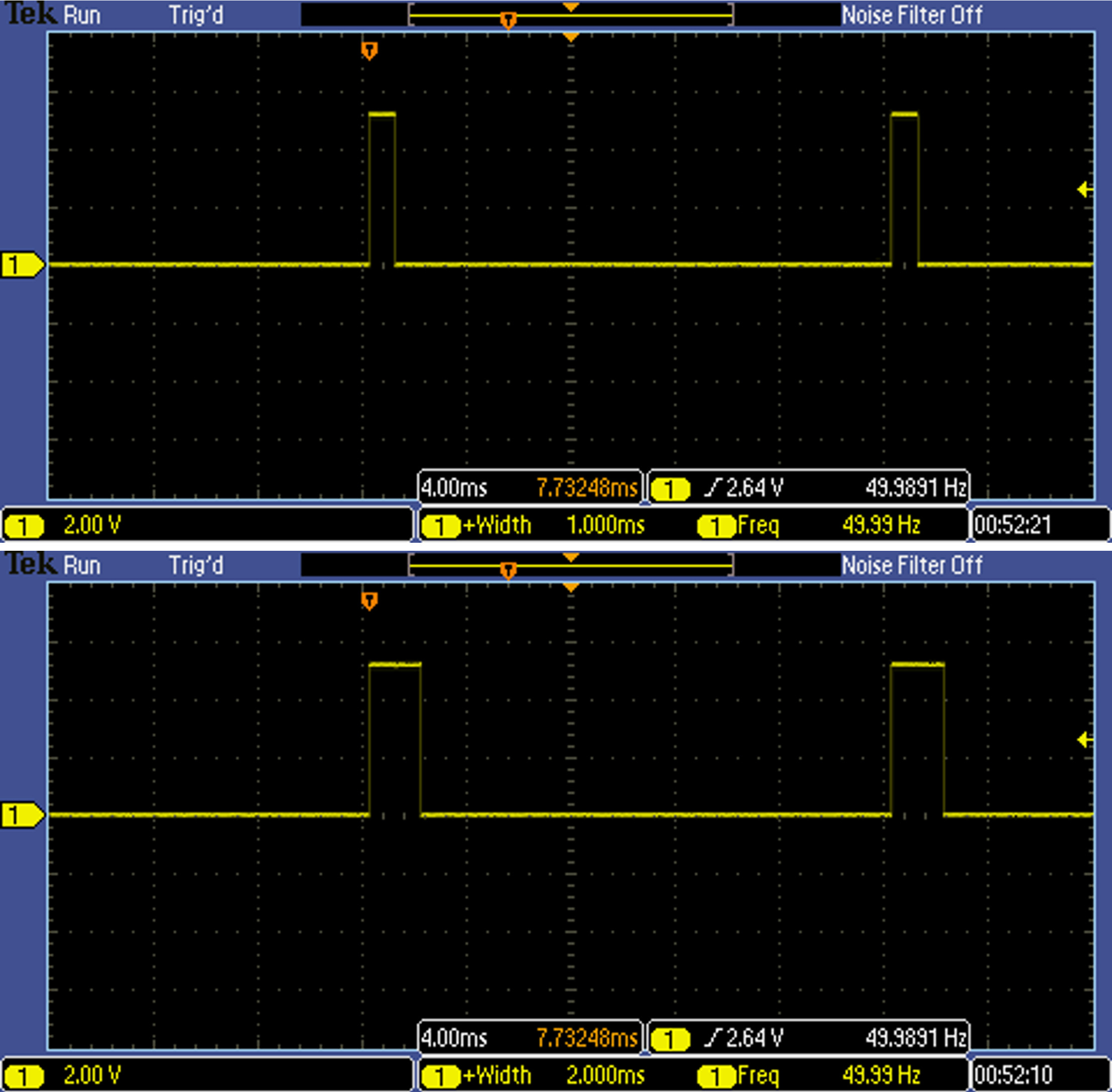Viewport: 1112px width, 1092px height.
Task: Click the bottom screen's +Width 2.000ms measurement
Action: [x=533, y=1075]
